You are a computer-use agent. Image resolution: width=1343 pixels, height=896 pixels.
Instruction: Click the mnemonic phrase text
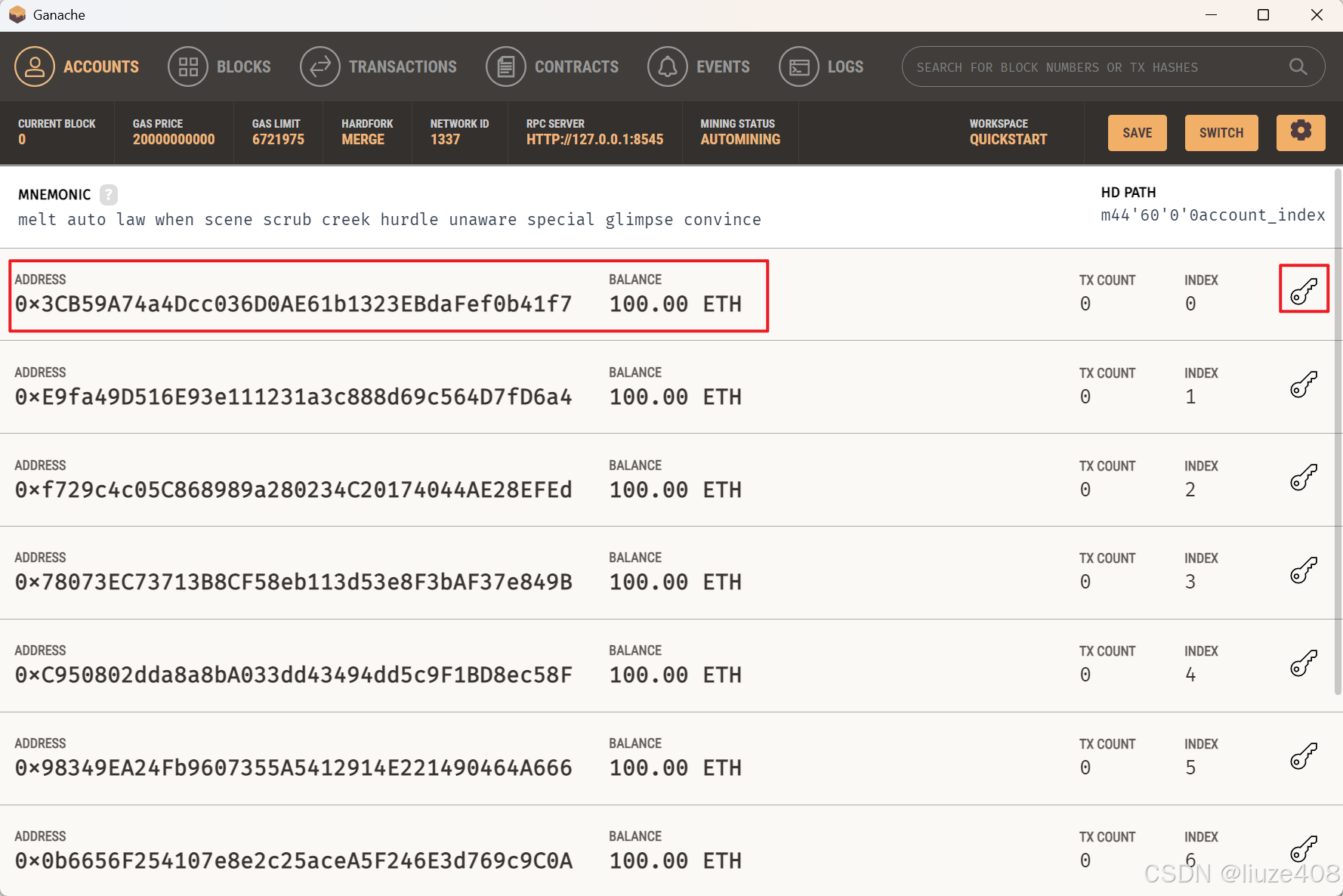pos(390,220)
